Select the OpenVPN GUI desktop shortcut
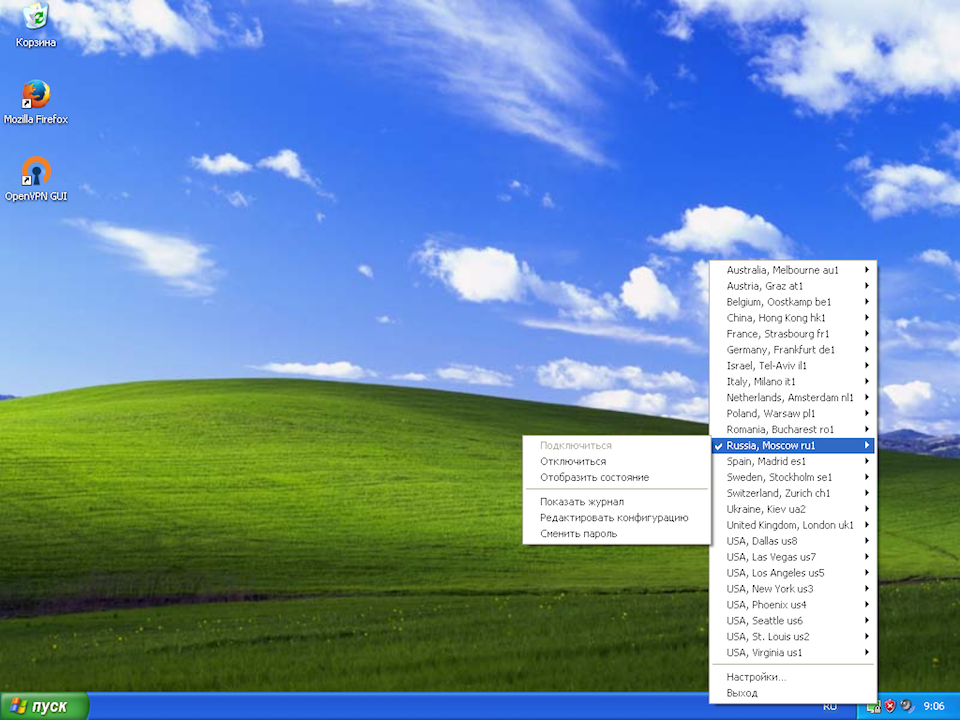 pyautogui.click(x=36, y=179)
